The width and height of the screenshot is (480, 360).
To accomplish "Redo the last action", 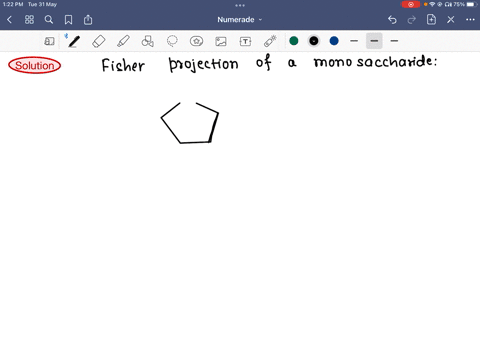I will pos(412,20).
